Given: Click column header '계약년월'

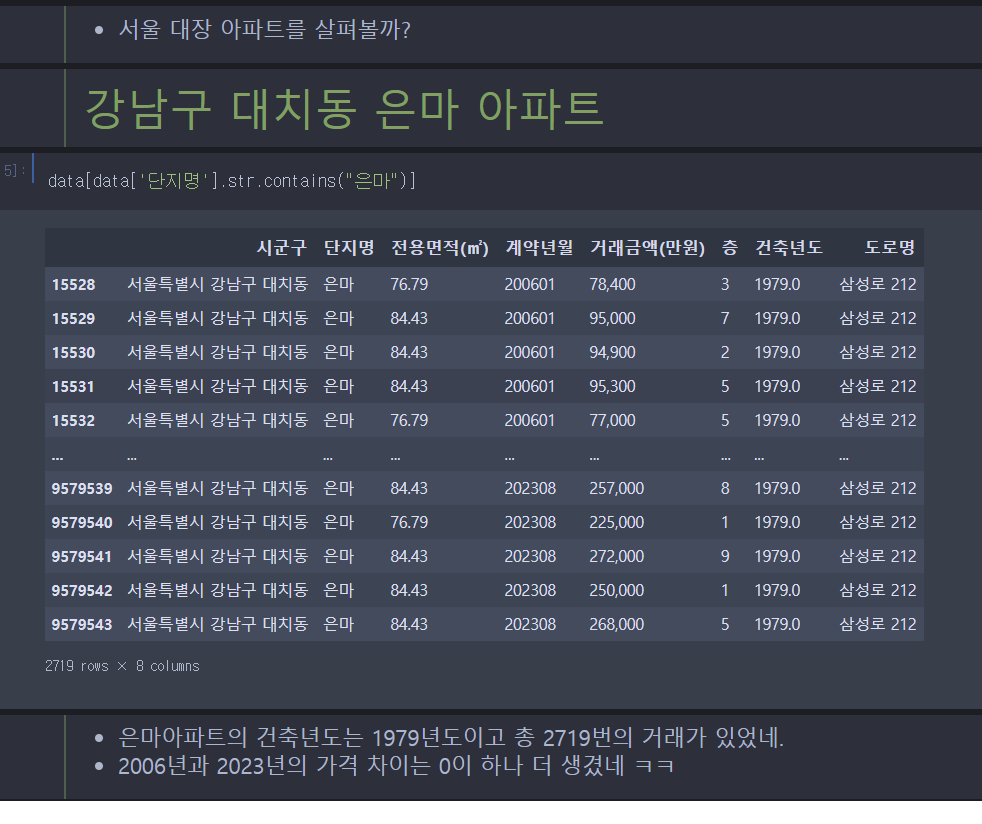Looking at the screenshot, I should coord(539,248).
